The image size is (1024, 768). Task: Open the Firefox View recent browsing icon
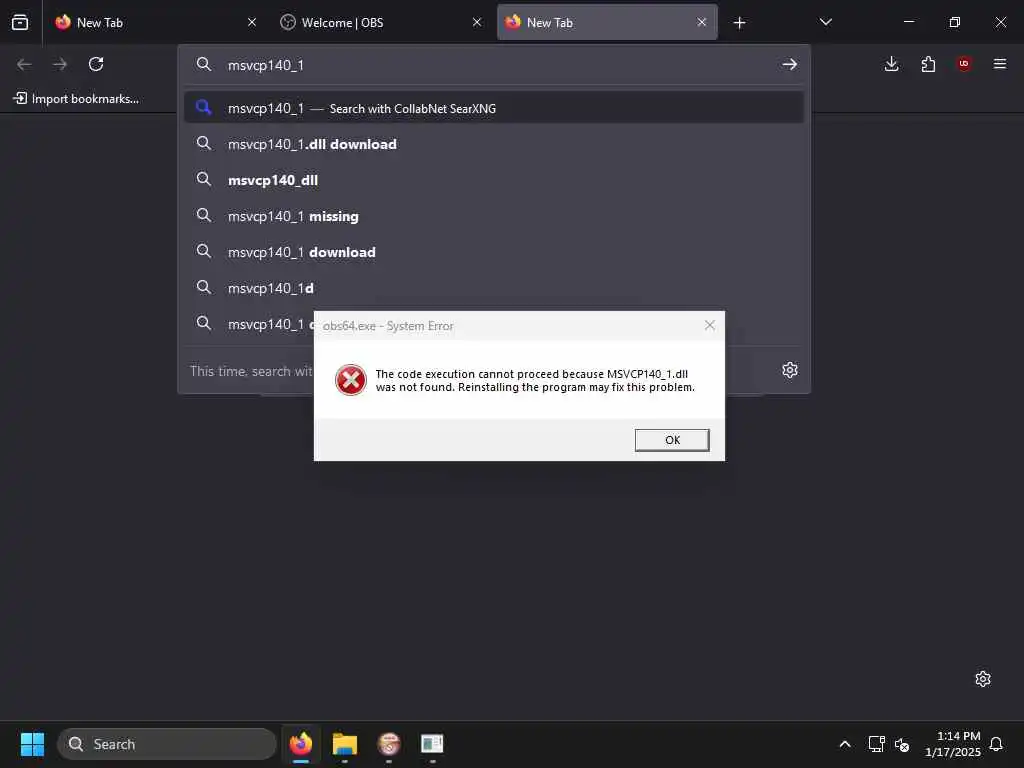tap(20, 22)
